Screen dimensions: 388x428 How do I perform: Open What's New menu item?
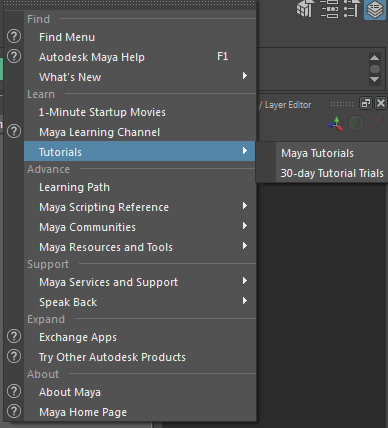click(x=140, y=77)
